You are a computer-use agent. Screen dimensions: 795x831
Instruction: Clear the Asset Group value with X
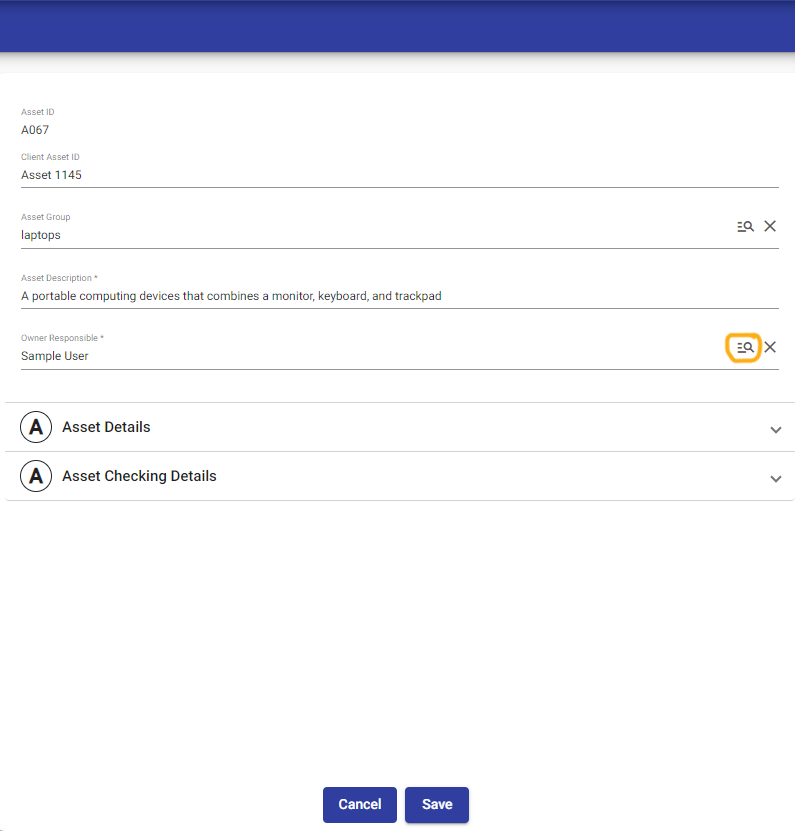(x=770, y=227)
